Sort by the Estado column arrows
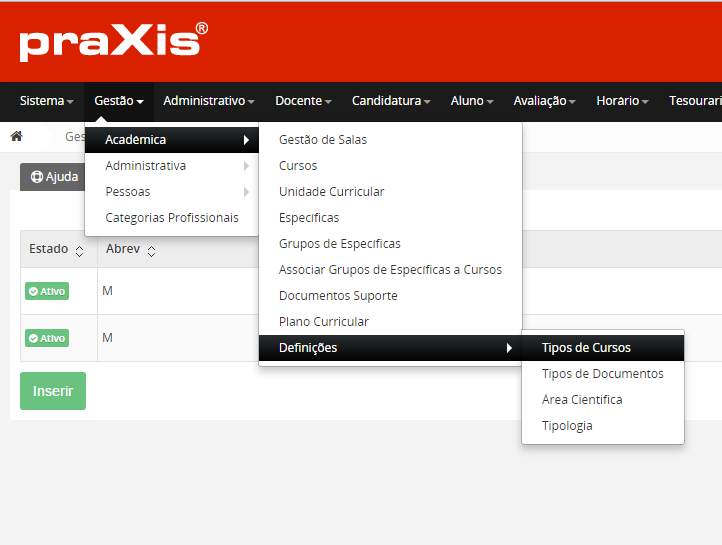 click(79, 251)
